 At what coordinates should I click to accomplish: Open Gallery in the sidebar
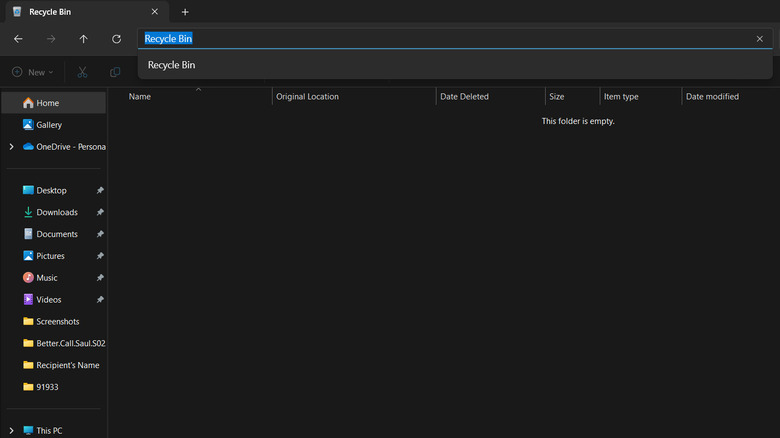coord(48,125)
